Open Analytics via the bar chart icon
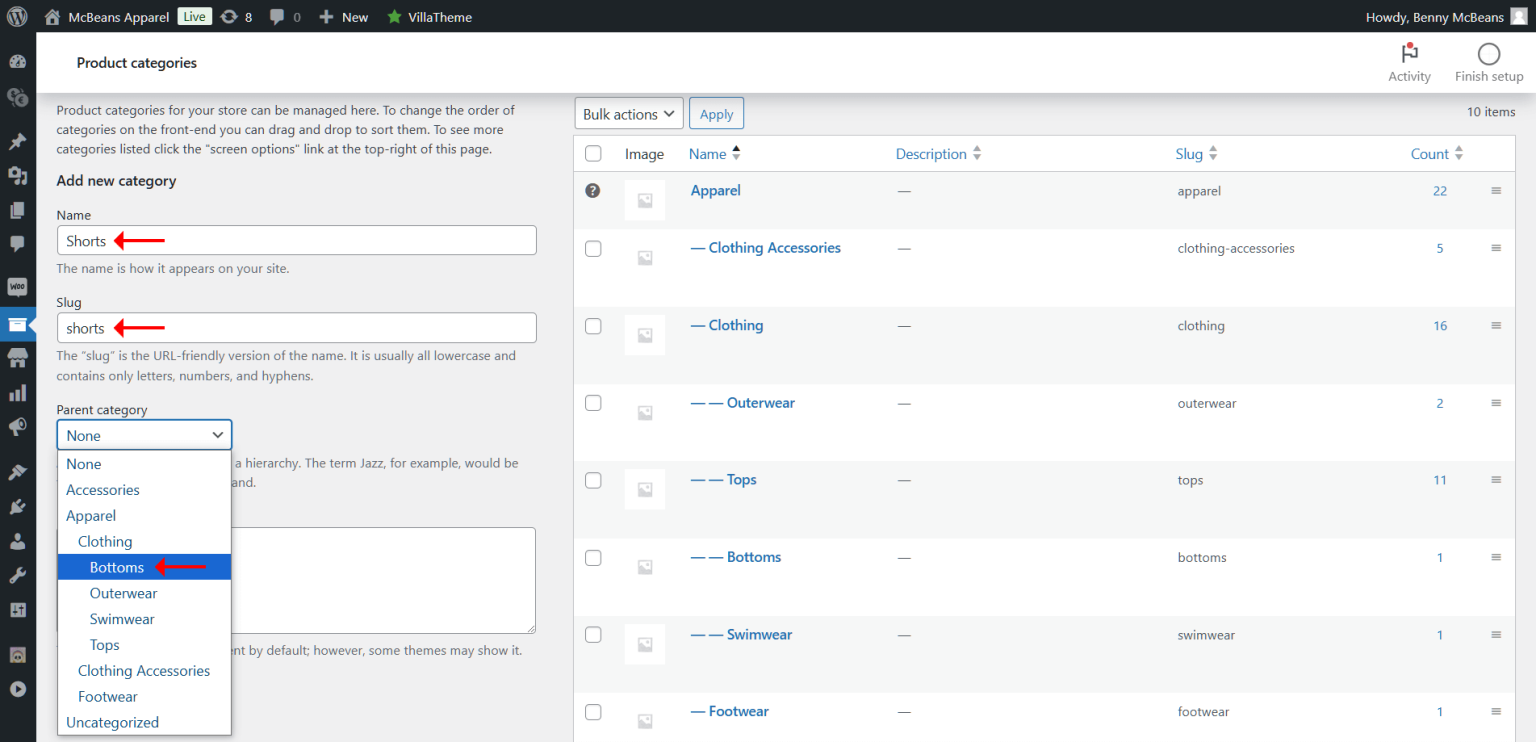This screenshot has height=742, width=1536. coord(17,393)
